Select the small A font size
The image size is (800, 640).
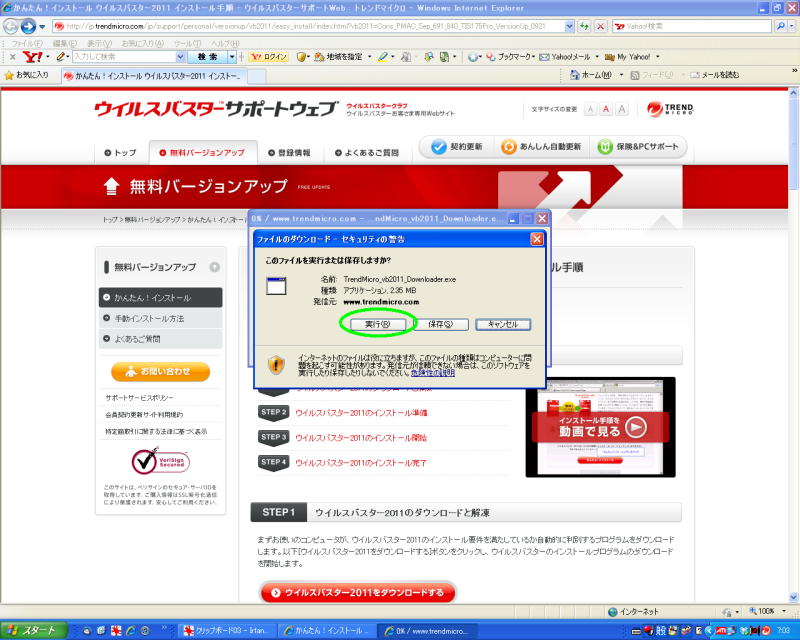590,109
